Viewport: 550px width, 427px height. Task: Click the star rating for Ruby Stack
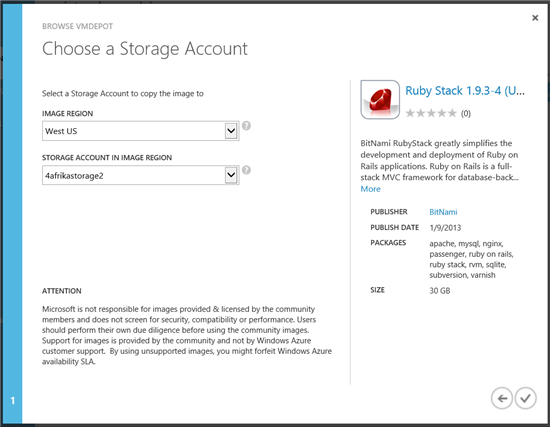(431, 113)
